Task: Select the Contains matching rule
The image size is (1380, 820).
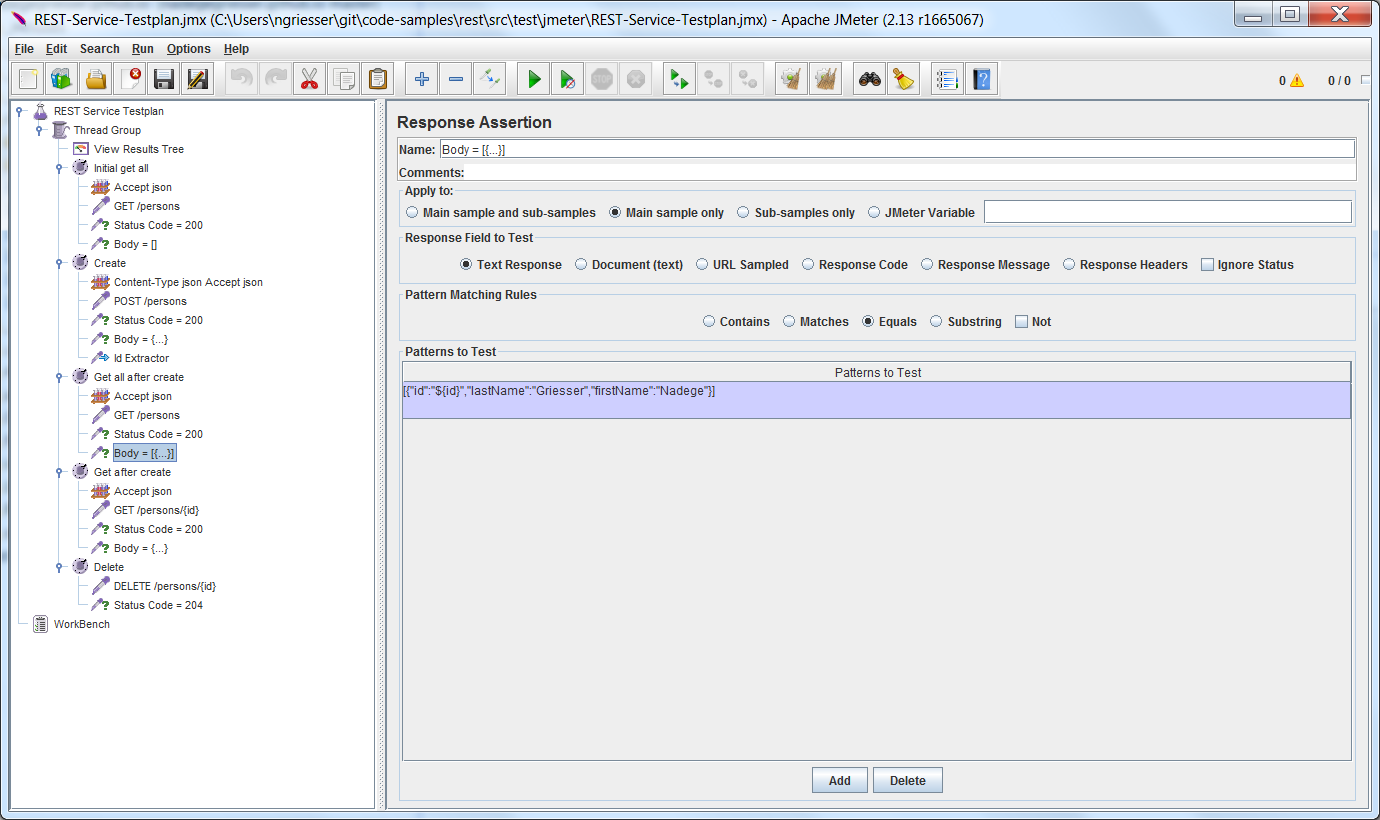Action: [x=736, y=322]
